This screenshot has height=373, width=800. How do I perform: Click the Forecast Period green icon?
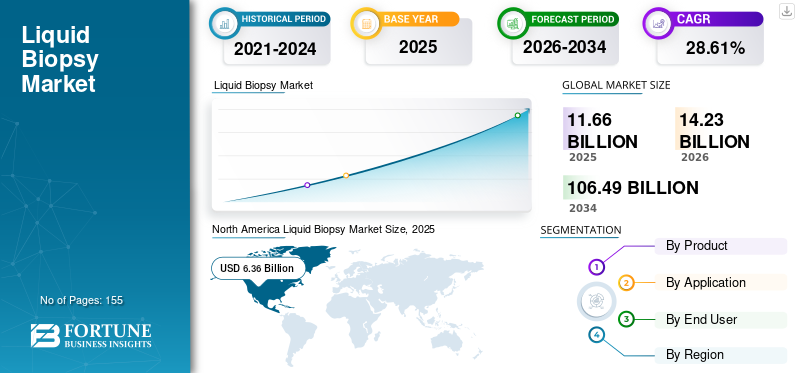[512, 23]
